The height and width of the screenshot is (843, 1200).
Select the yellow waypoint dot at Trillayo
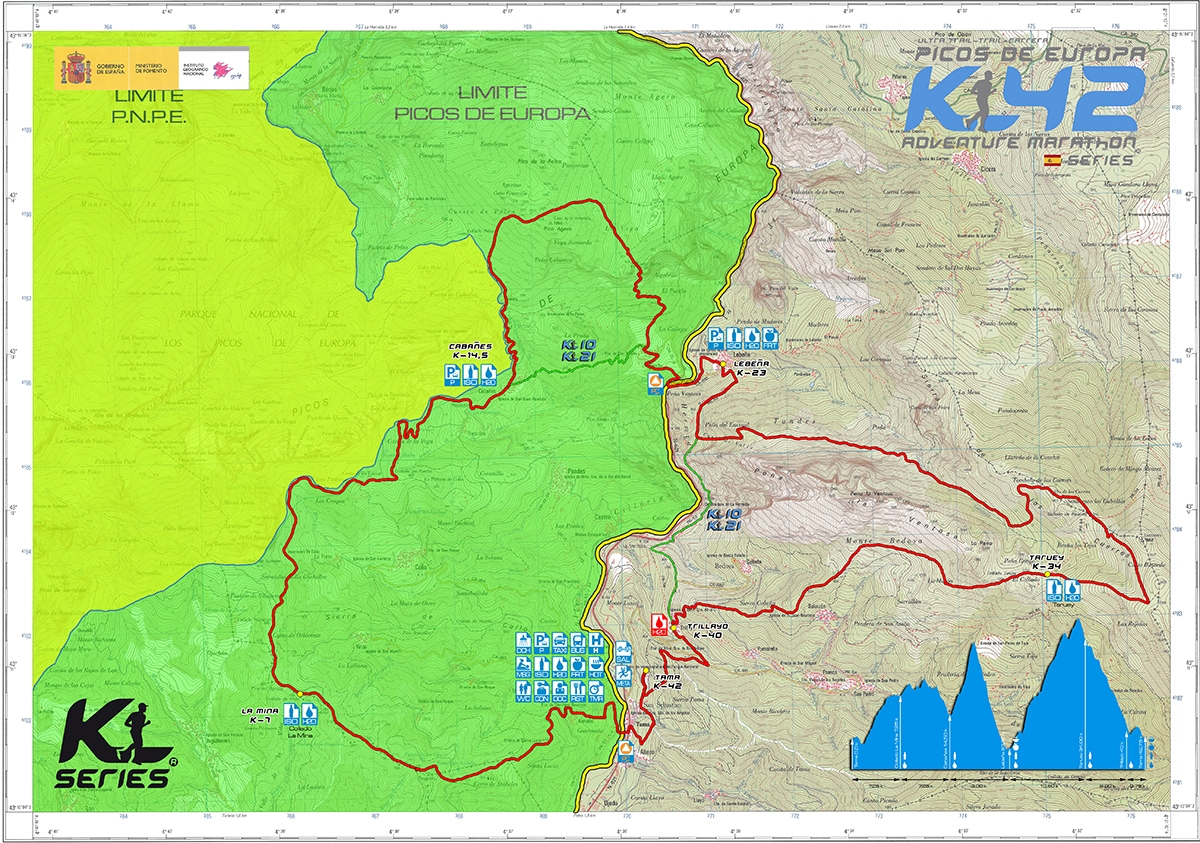[675, 626]
